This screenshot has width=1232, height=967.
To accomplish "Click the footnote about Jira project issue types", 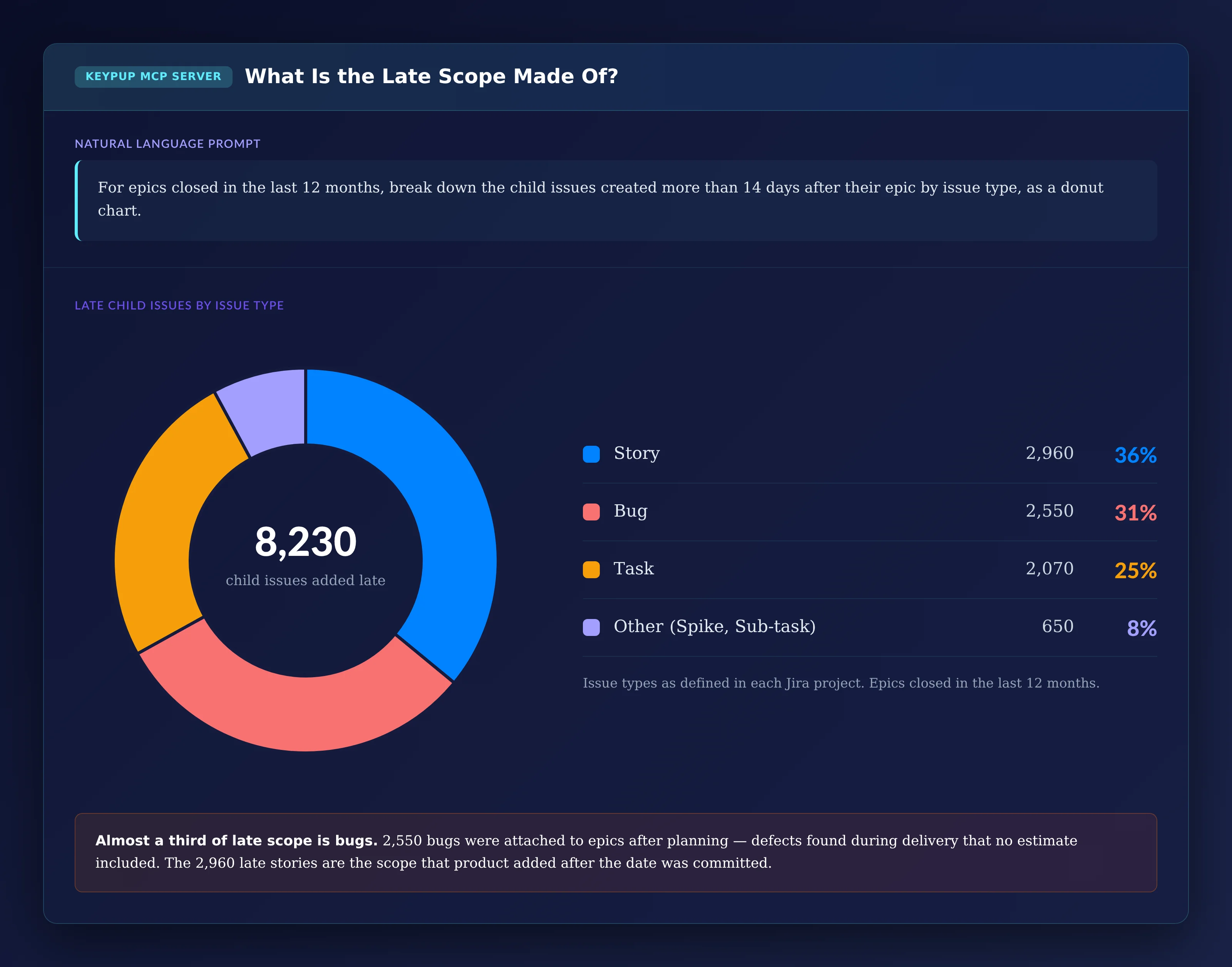I will (x=841, y=683).
